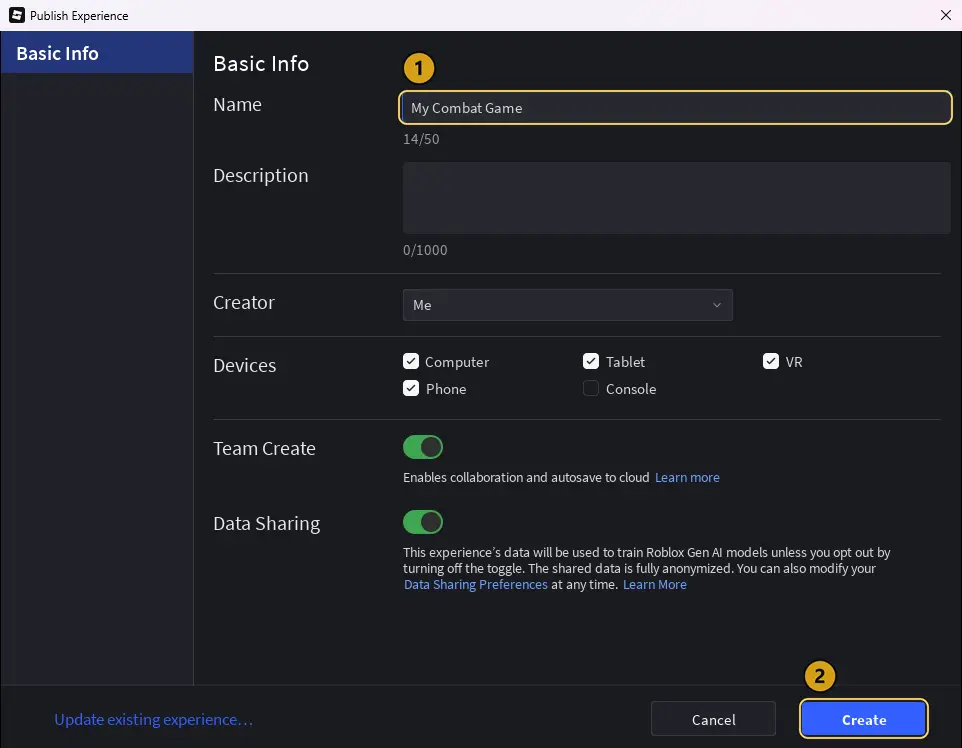Turn off the Data Sharing toggle
Image resolution: width=962 pixels, height=748 pixels.
(x=423, y=522)
